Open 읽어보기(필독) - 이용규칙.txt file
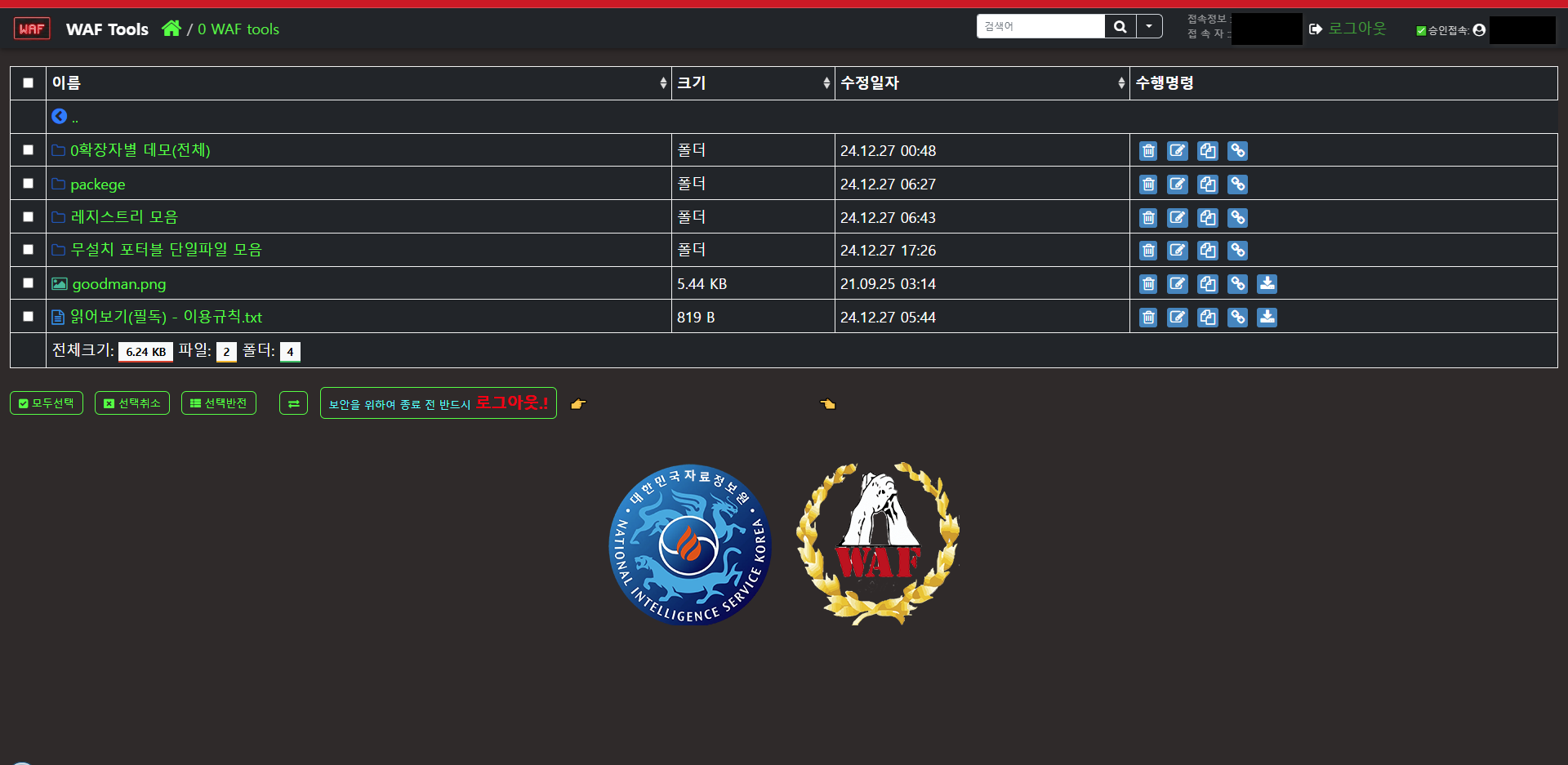This screenshot has width=1568, height=765. (x=166, y=317)
